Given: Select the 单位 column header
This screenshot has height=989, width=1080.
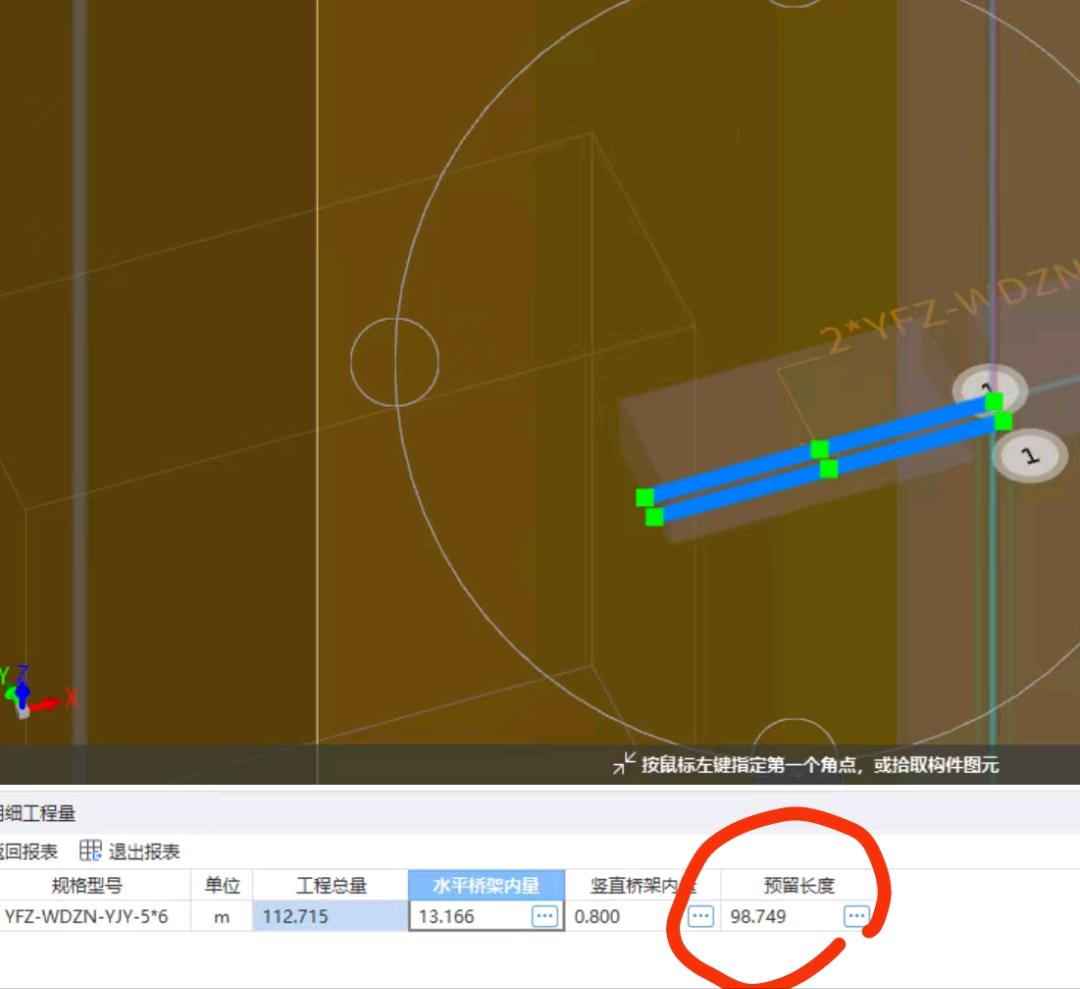Looking at the screenshot, I should pyautogui.click(x=222, y=885).
